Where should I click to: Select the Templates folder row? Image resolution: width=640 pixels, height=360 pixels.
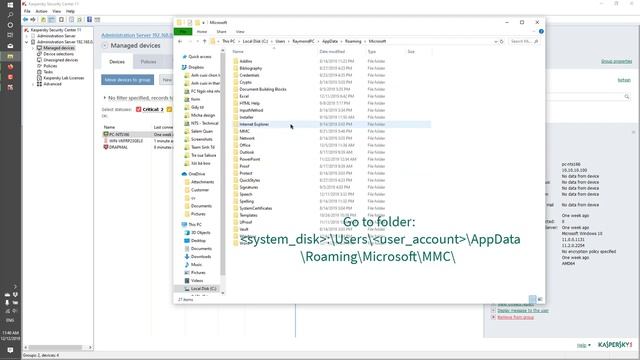[x=331, y=215]
